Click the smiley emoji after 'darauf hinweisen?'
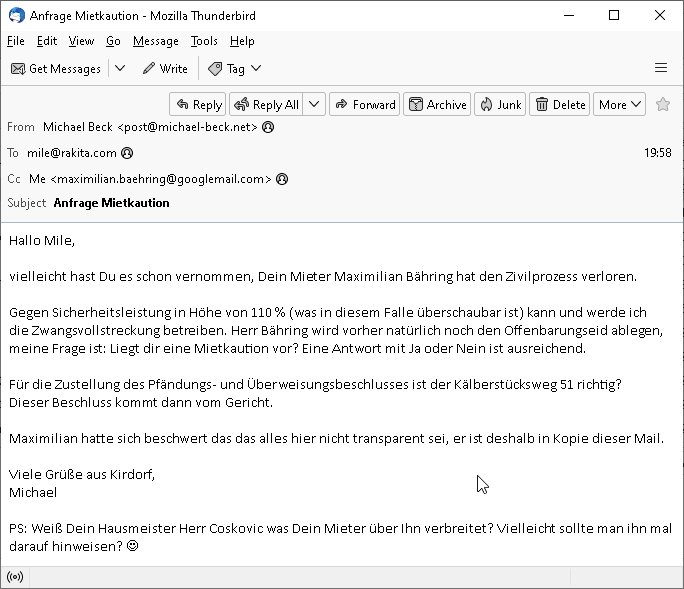This screenshot has width=684, height=589. pyautogui.click(x=132, y=546)
